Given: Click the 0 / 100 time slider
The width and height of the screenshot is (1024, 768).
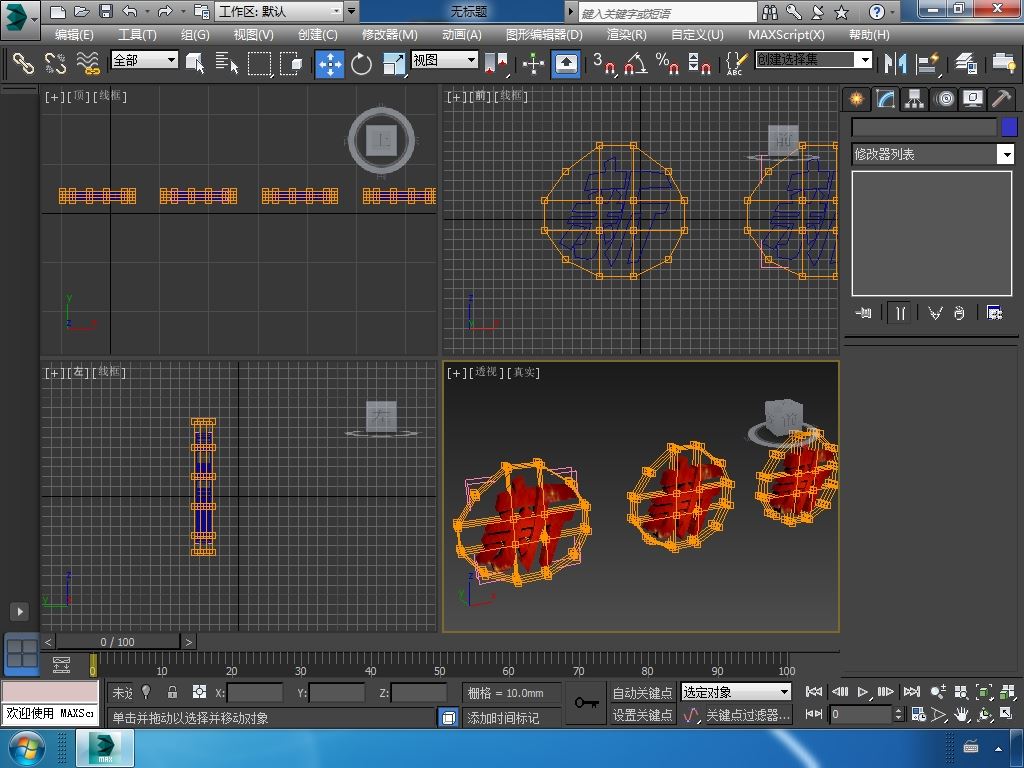Looking at the screenshot, I should pyautogui.click(x=118, y=642).
